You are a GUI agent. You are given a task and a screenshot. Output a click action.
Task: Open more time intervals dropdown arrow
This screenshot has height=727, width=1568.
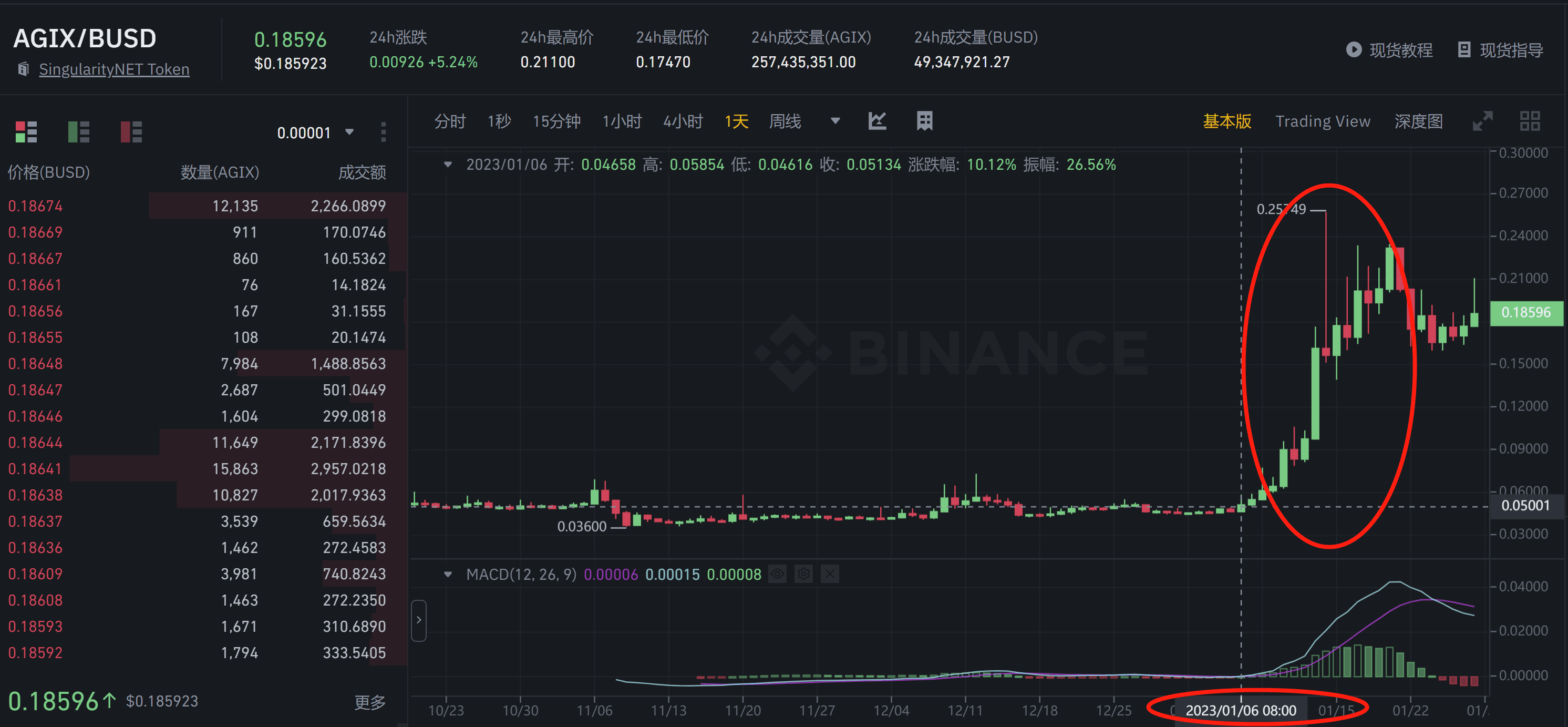point(835,121)
